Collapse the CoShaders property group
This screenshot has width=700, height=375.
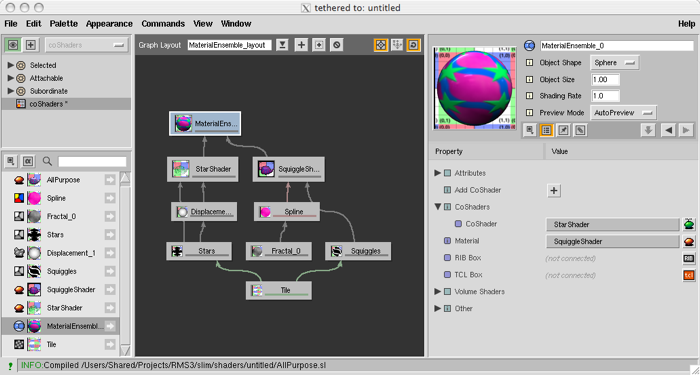tap(438, 207)
